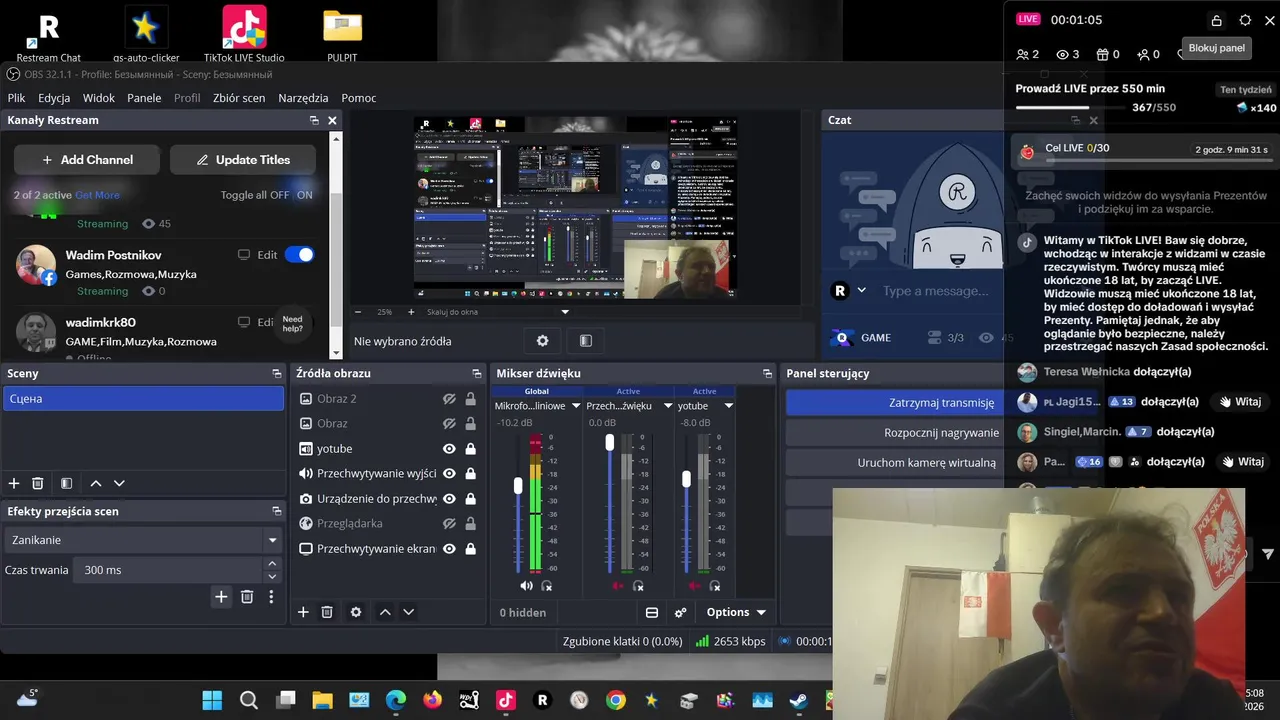Open the Restream chat account dropdown chevron
Viewport: 1280px width, 720px height.
coord(861,291)
